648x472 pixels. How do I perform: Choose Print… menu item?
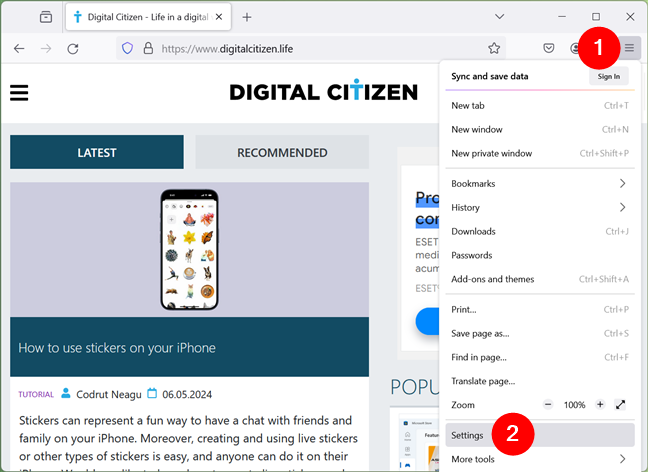[x=540, y=310]
